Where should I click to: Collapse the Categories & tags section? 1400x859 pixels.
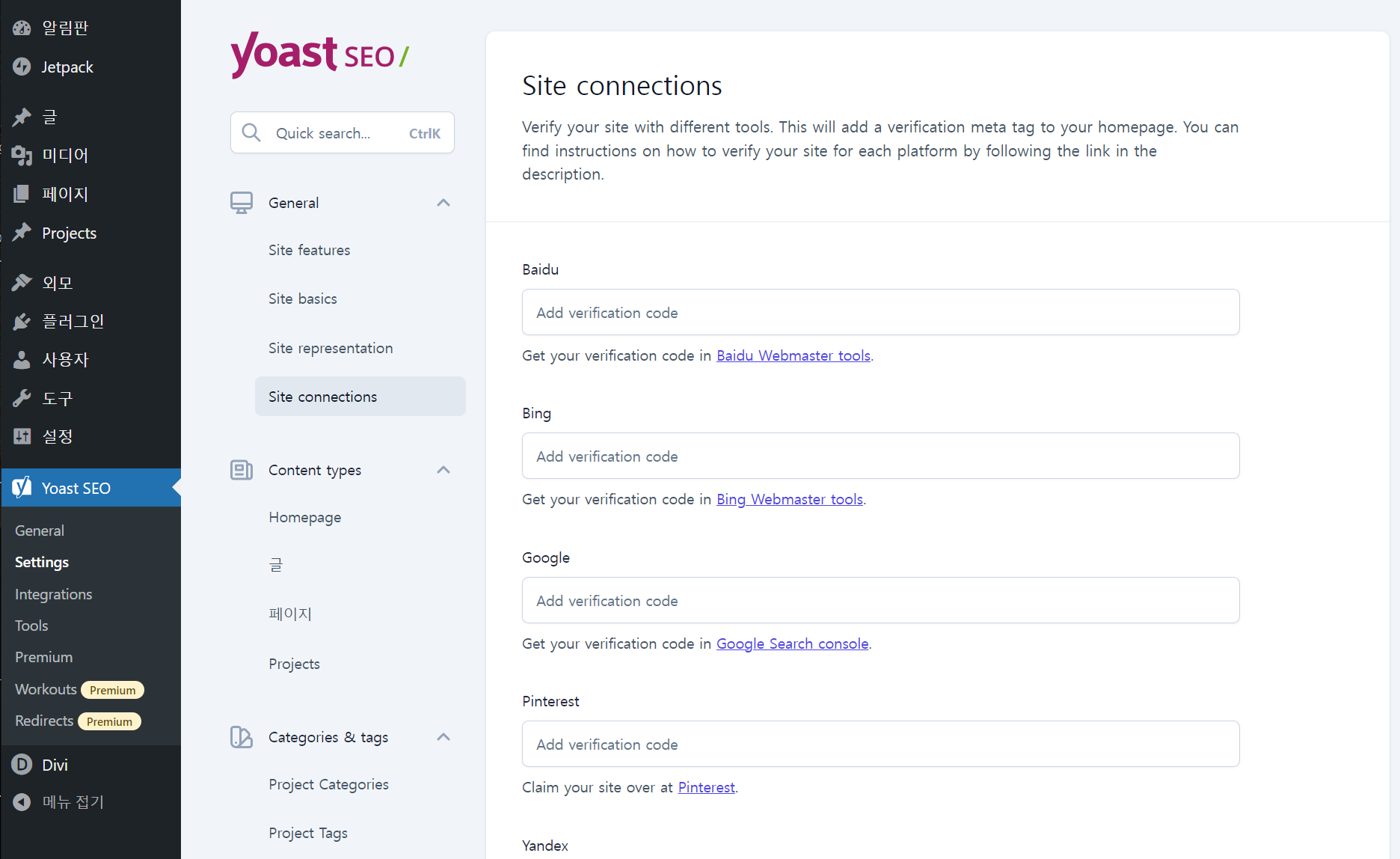(x=443, y=737)
